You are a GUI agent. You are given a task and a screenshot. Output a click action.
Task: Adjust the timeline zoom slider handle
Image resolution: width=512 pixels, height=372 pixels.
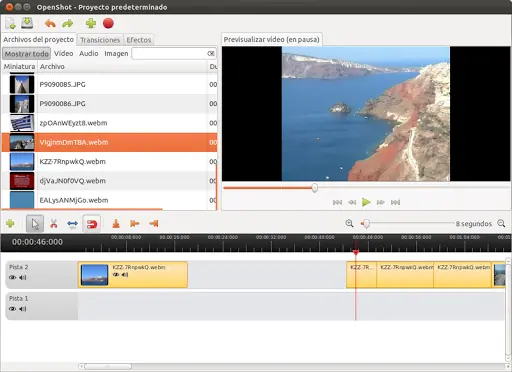[366, 224]
